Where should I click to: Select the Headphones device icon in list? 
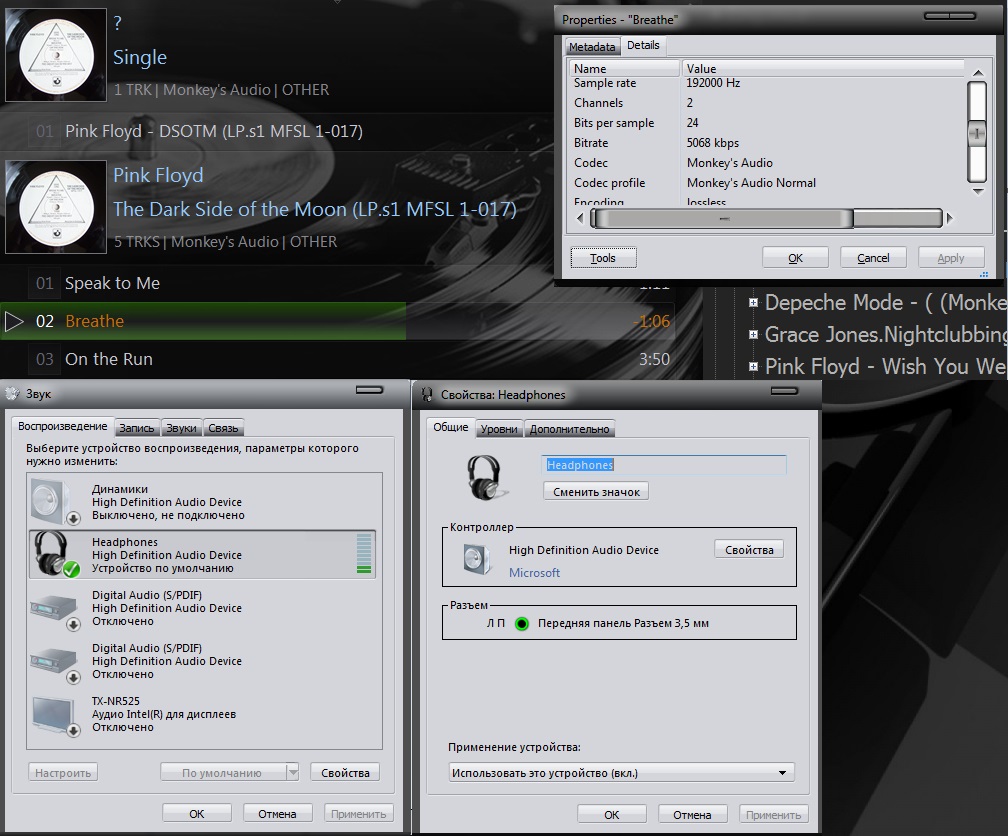52,554
